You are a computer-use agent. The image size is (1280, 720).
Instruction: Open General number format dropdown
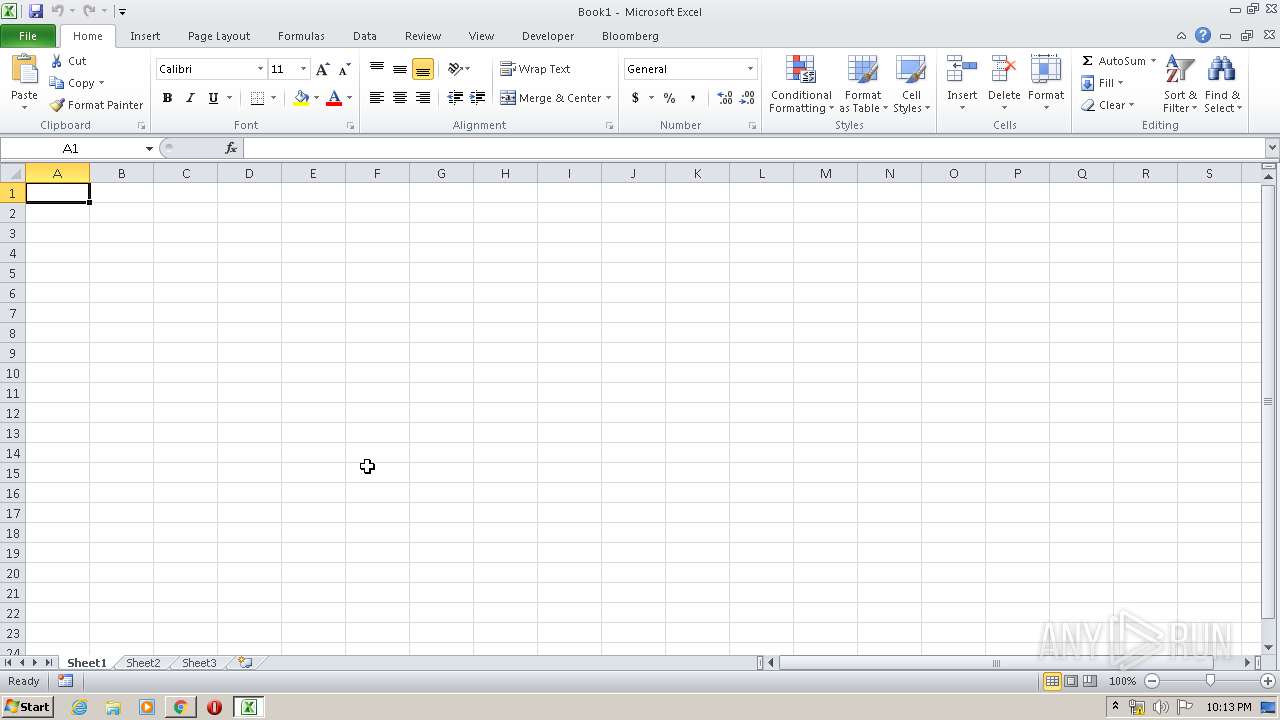coord(750,69)
